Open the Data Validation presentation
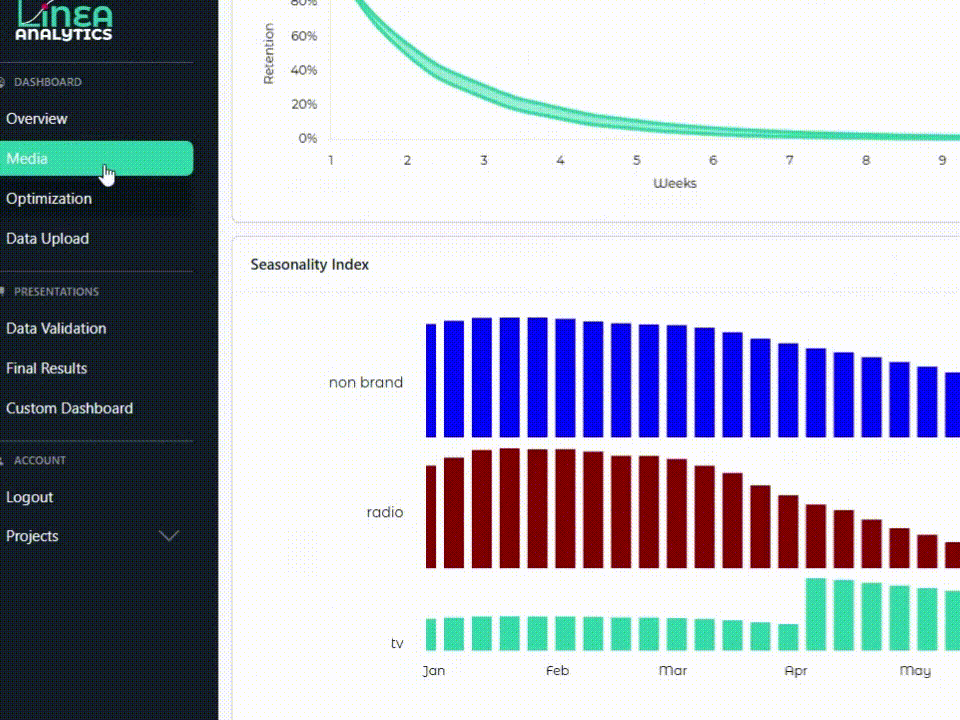 click(56, 328)
